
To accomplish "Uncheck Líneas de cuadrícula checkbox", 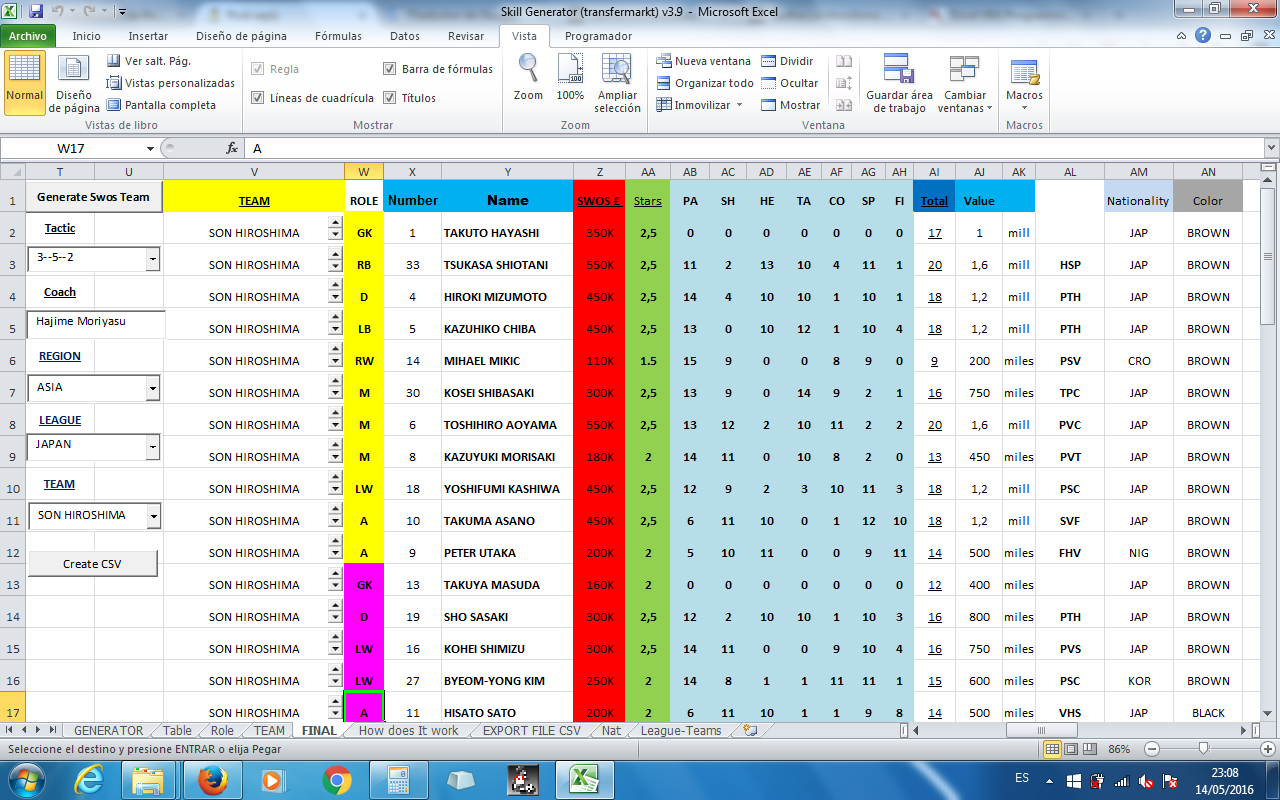I will 258,98.
